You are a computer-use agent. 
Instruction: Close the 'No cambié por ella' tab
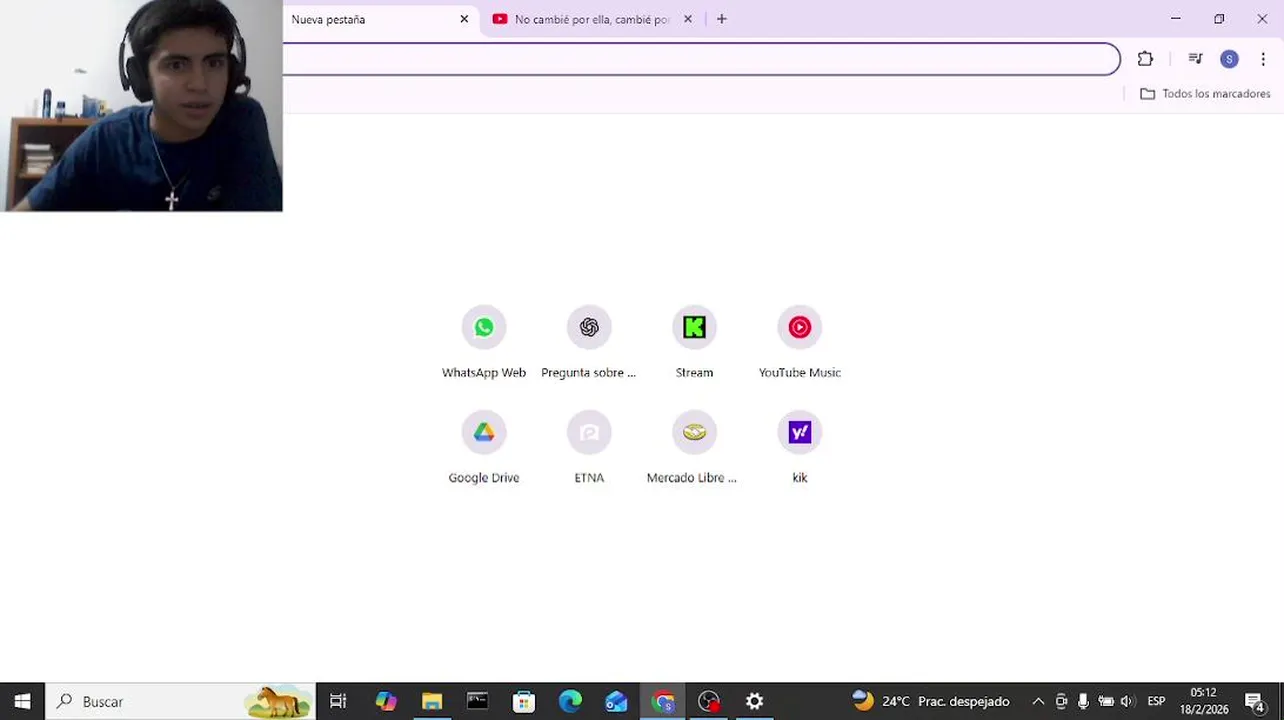688,19
